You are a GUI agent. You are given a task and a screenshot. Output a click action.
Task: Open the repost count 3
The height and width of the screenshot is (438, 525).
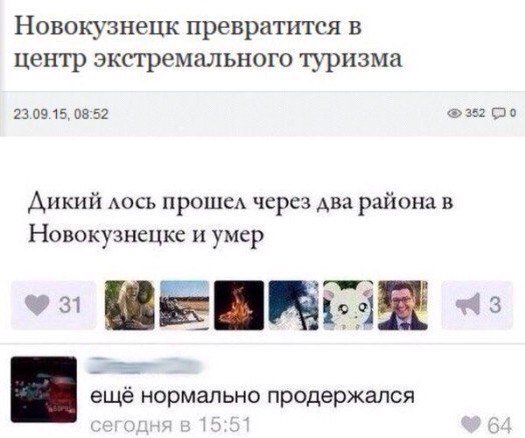[x=494, y=305]
